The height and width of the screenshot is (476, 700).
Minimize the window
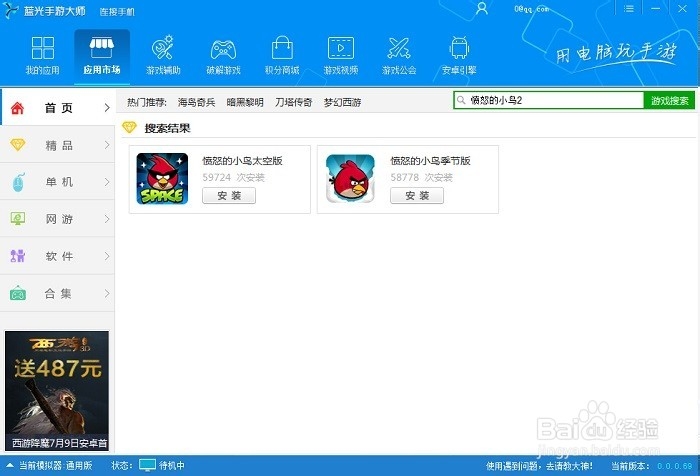[x=655, y=8]
